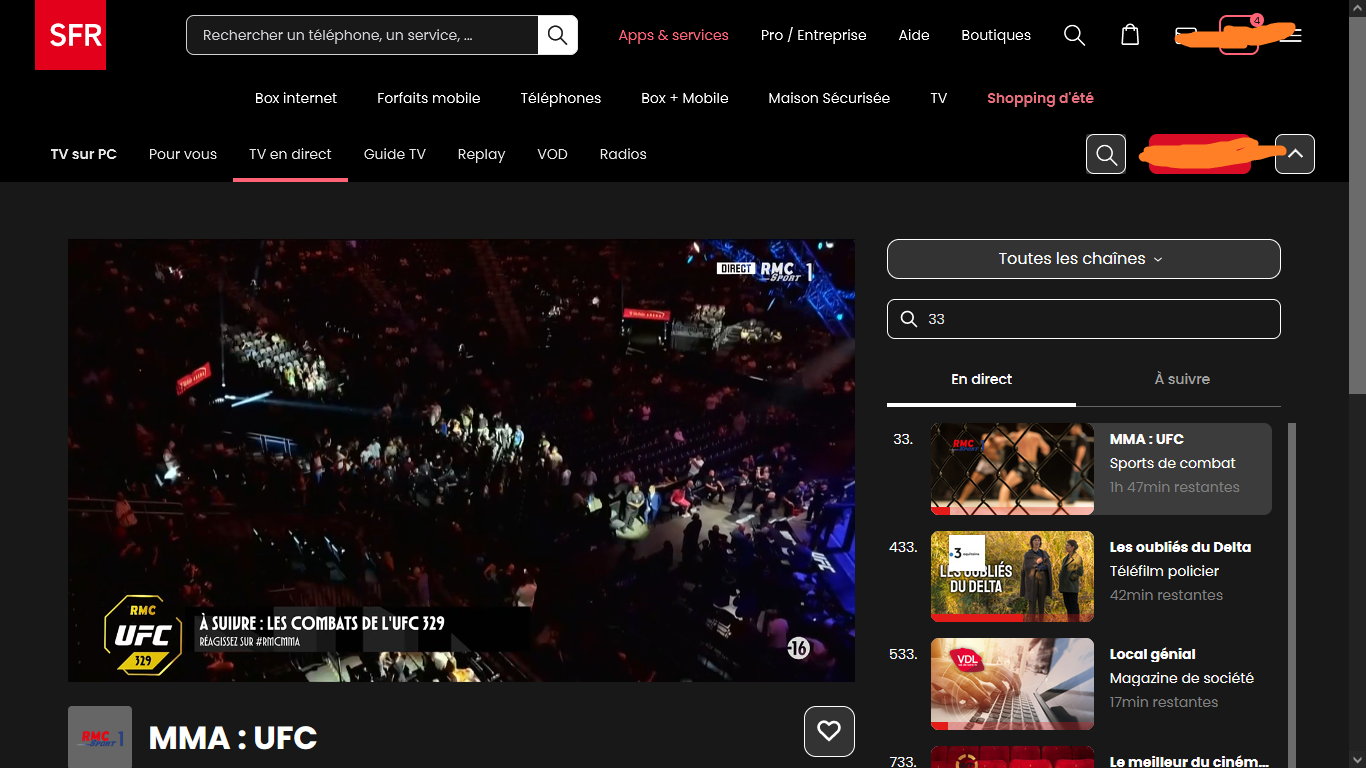Click channel number 533. in the list

[903, 654]
